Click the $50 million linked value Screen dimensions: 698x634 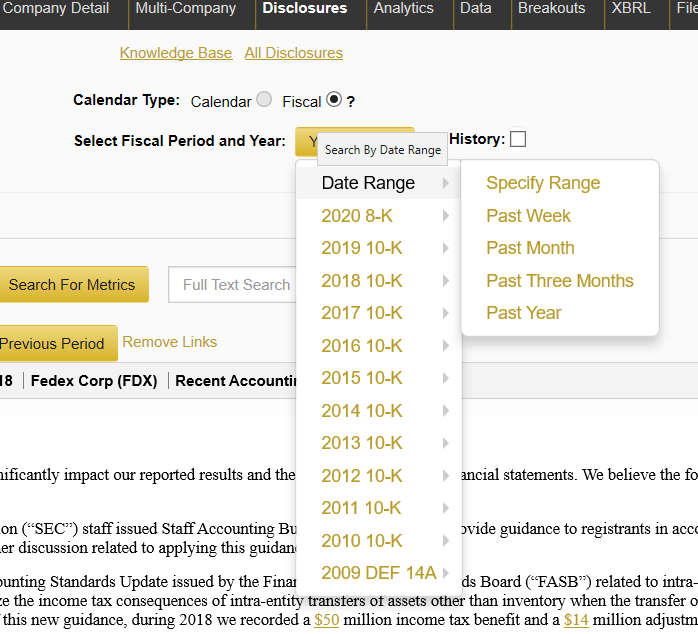[x=326, y=621]
